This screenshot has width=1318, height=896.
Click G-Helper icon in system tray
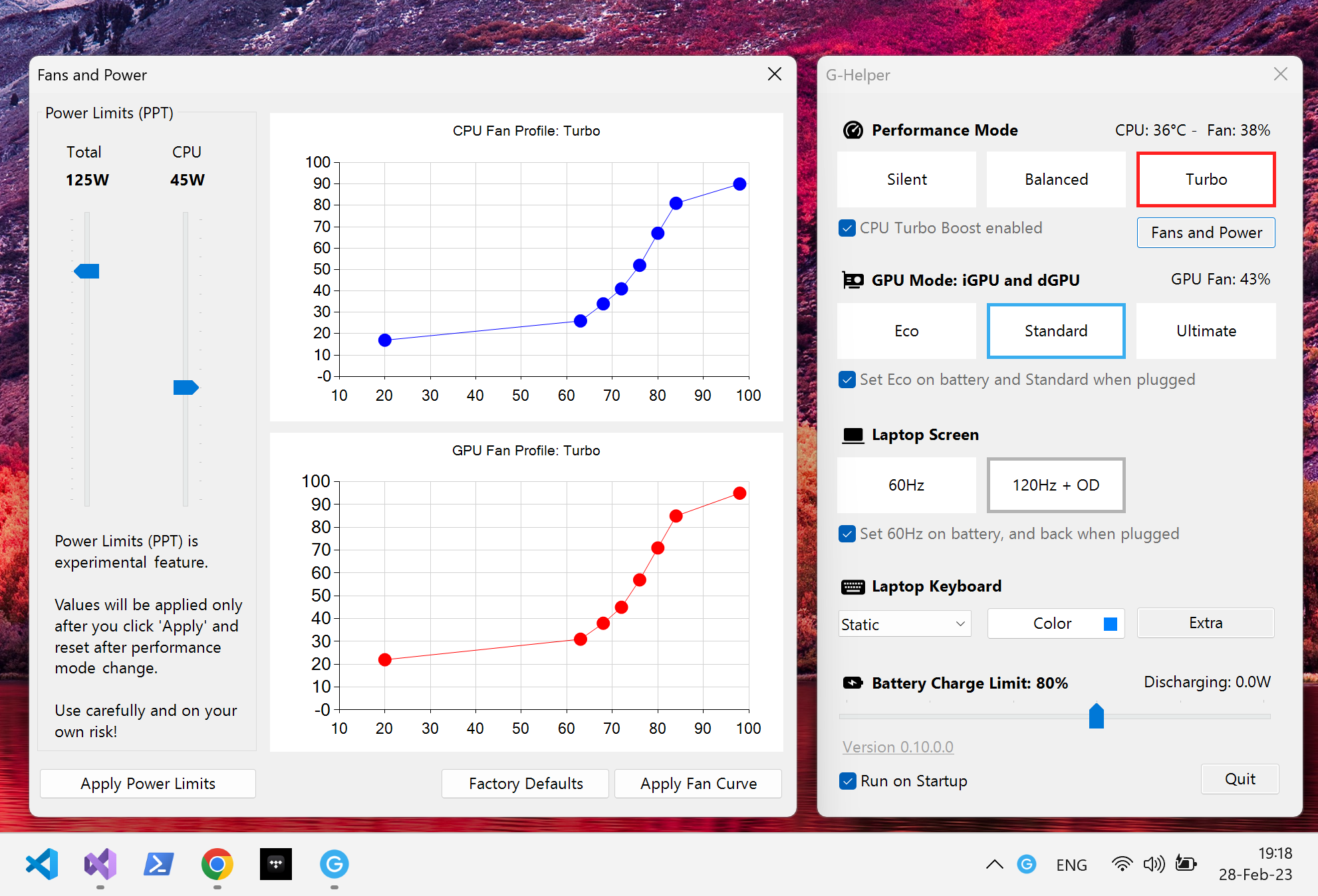(1026, 864)
